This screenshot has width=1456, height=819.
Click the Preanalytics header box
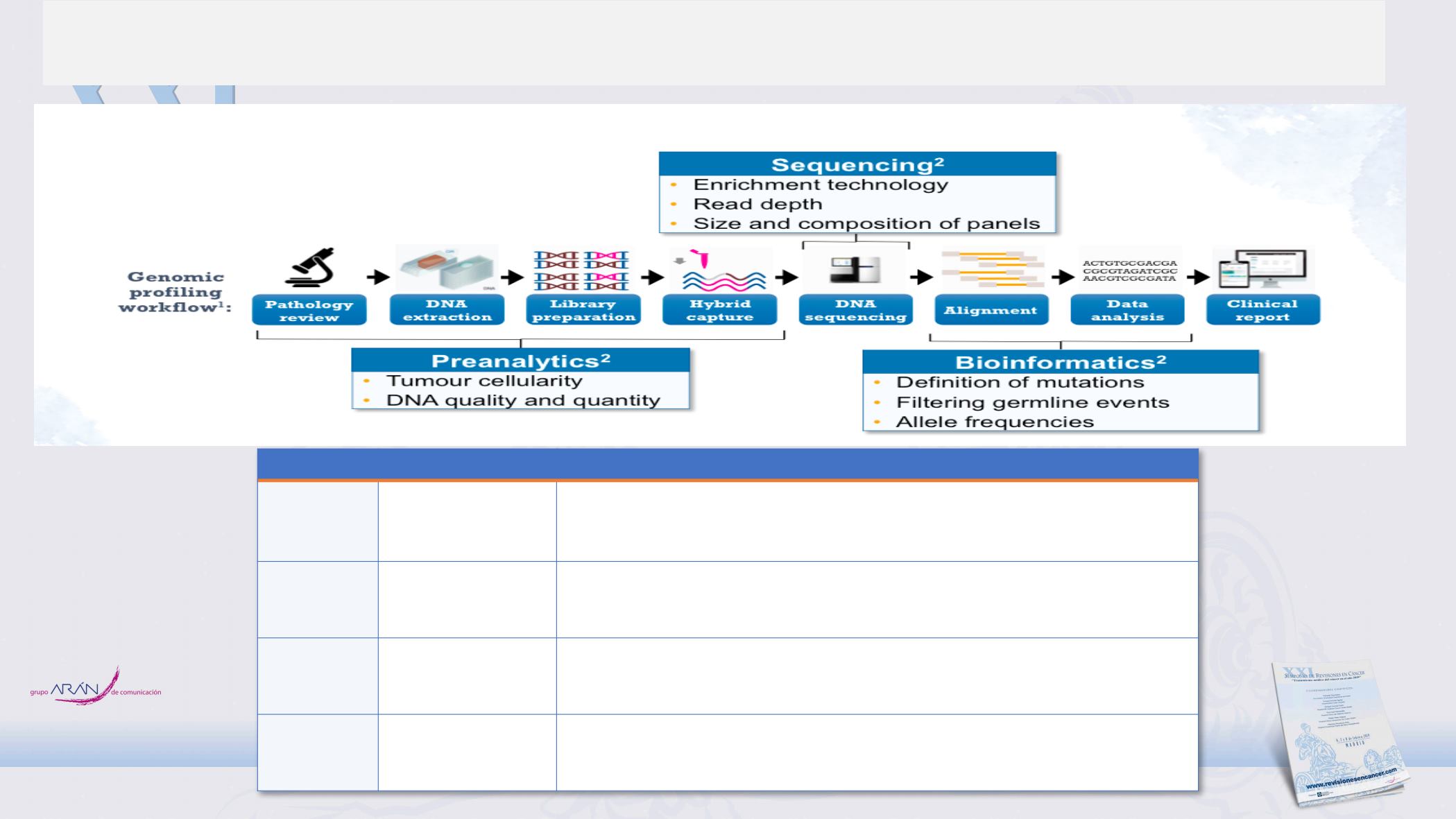pyautogui.click(x=521, y=361)
